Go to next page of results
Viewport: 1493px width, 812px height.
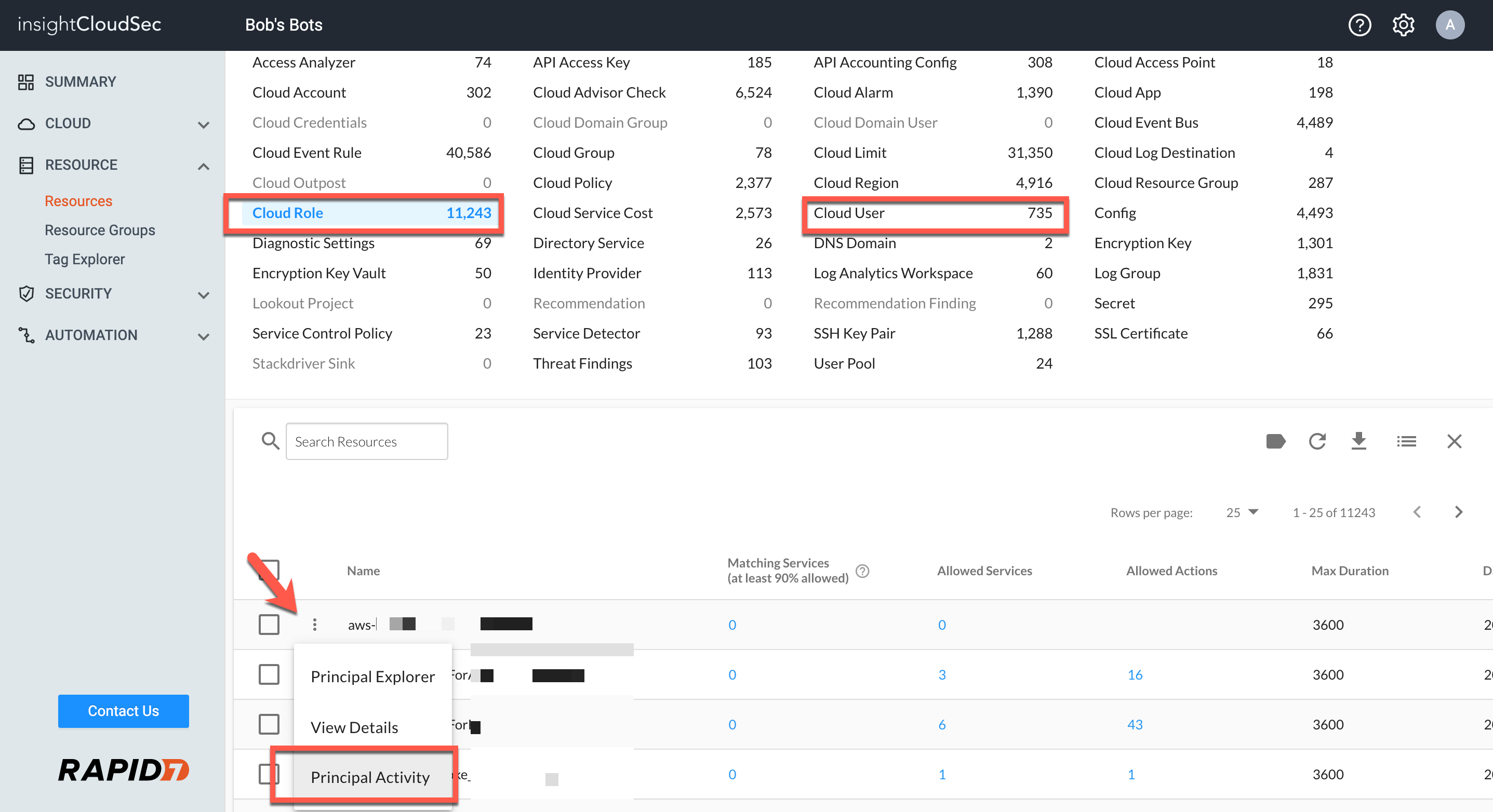[1459, 512]
